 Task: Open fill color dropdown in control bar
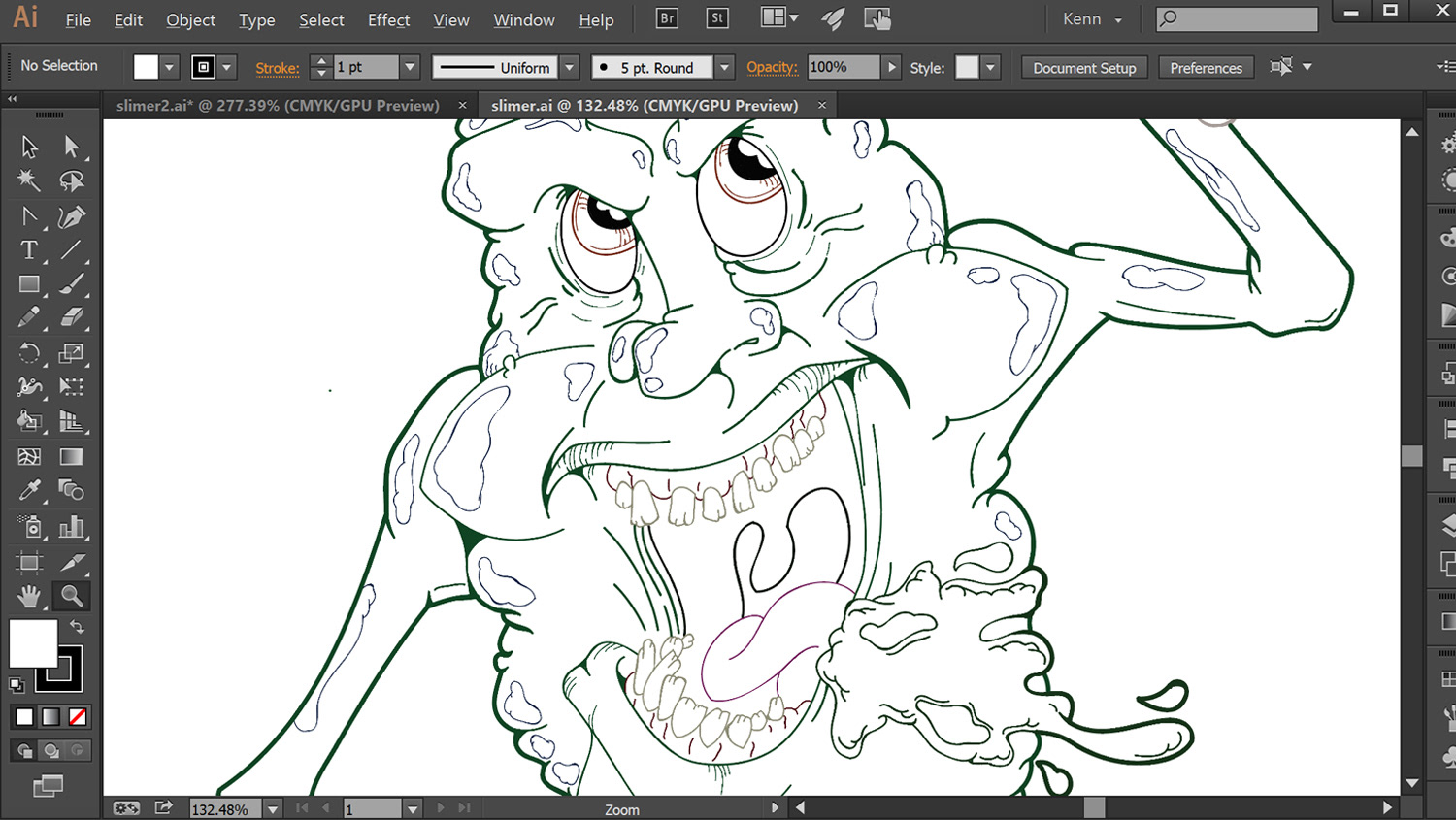pos(170,67)
